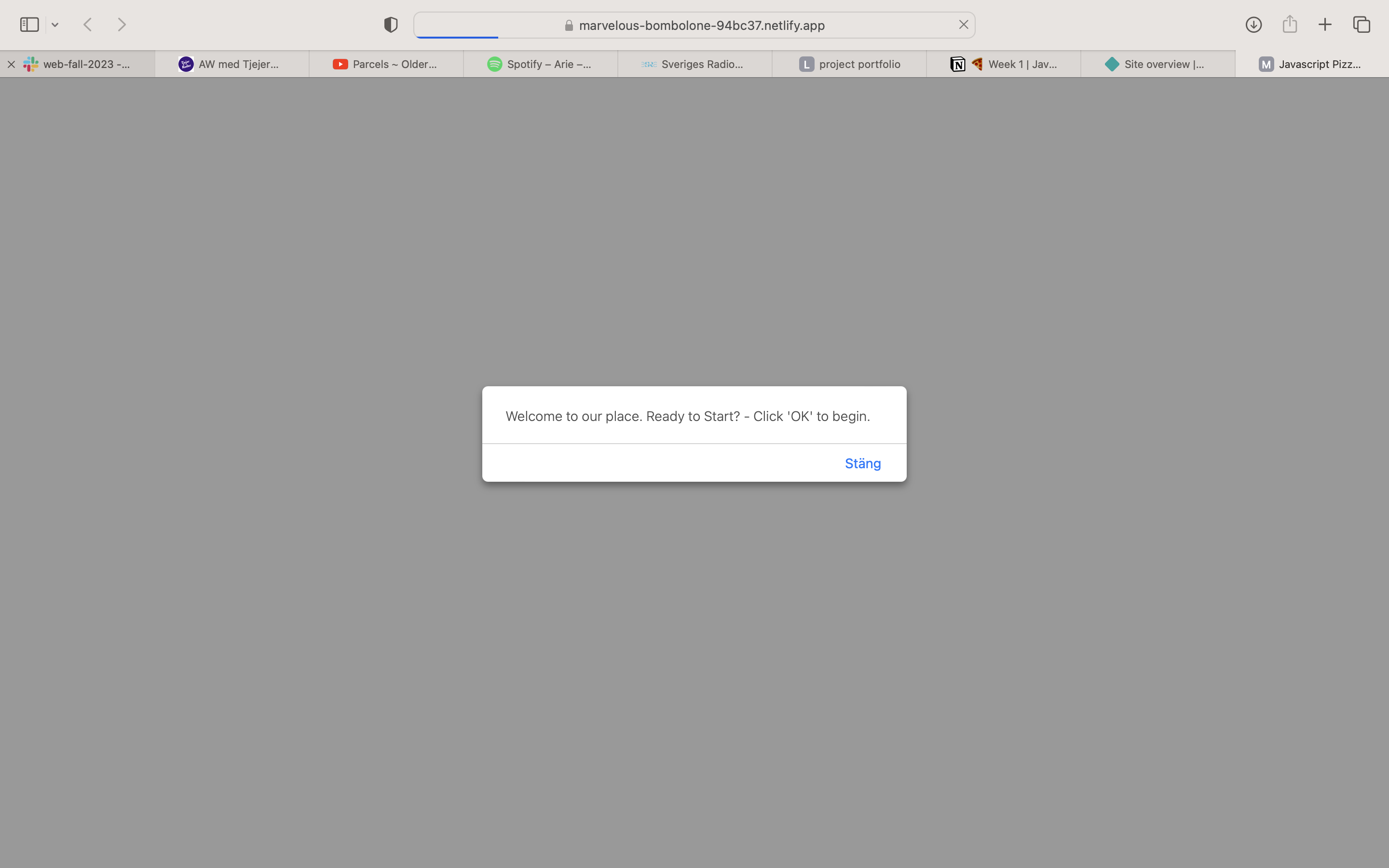
Task: Switch to the Parcels YouTube tab
Action: pos(386,64)
